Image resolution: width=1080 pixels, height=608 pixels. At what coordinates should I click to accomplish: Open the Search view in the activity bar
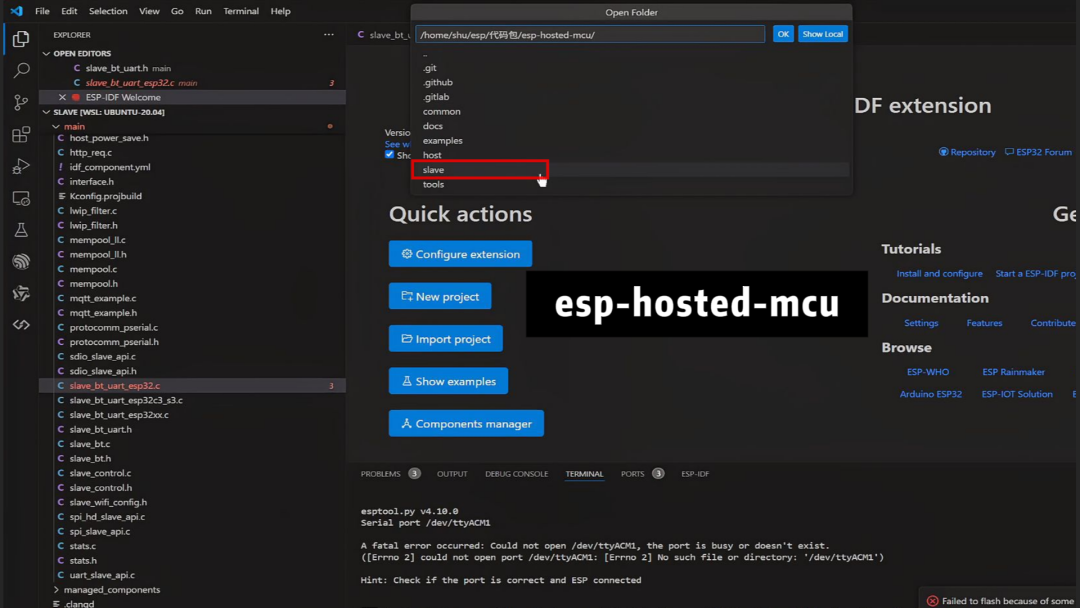pos(21,70)
